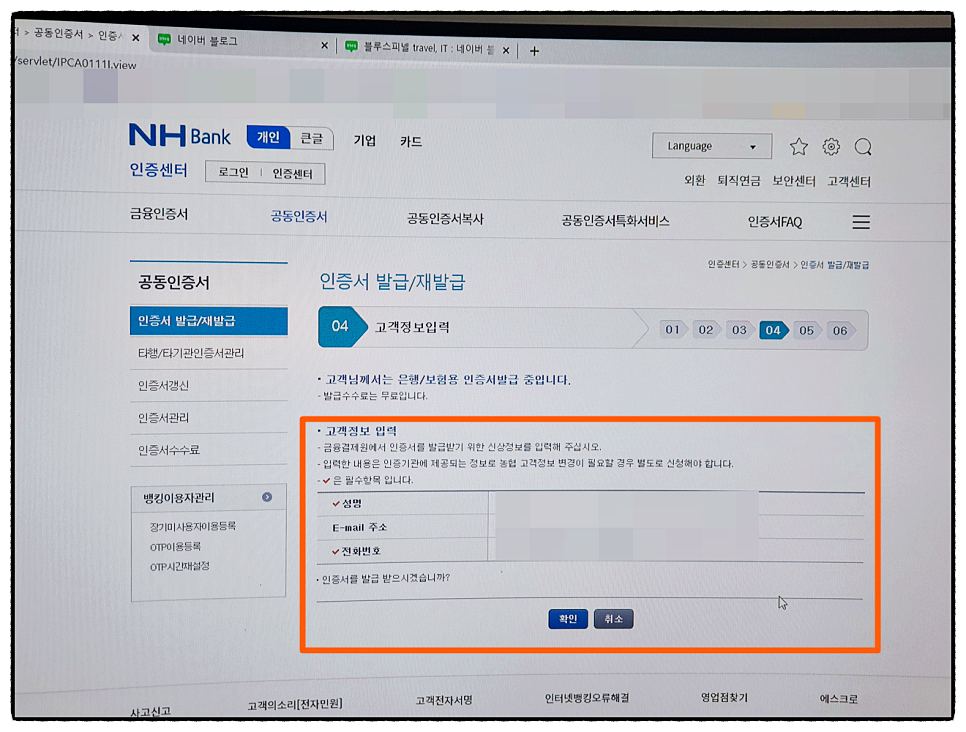This screenshot has width=966, height=732.
Task: Click the search magnifier icon
Action: [863, 147]
